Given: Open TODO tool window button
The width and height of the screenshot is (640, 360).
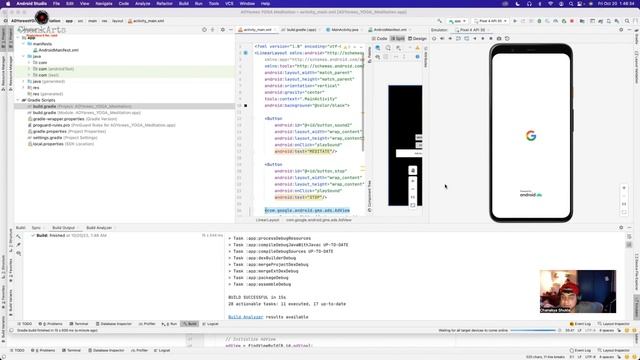Looking at the screenshot, I should pos(24,324).
